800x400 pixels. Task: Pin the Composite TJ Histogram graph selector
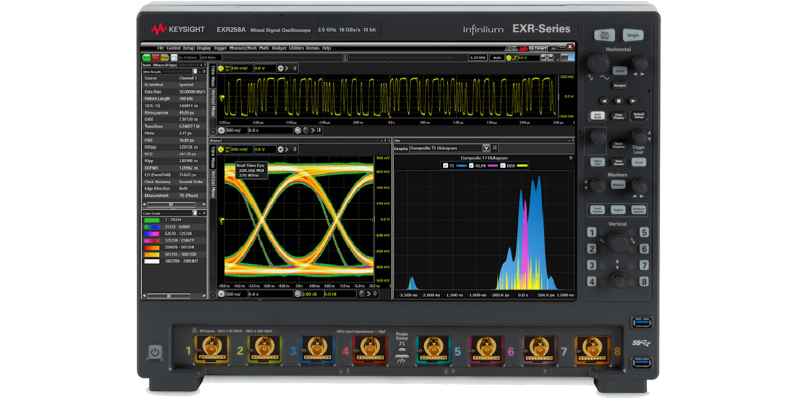click(494, 148)
